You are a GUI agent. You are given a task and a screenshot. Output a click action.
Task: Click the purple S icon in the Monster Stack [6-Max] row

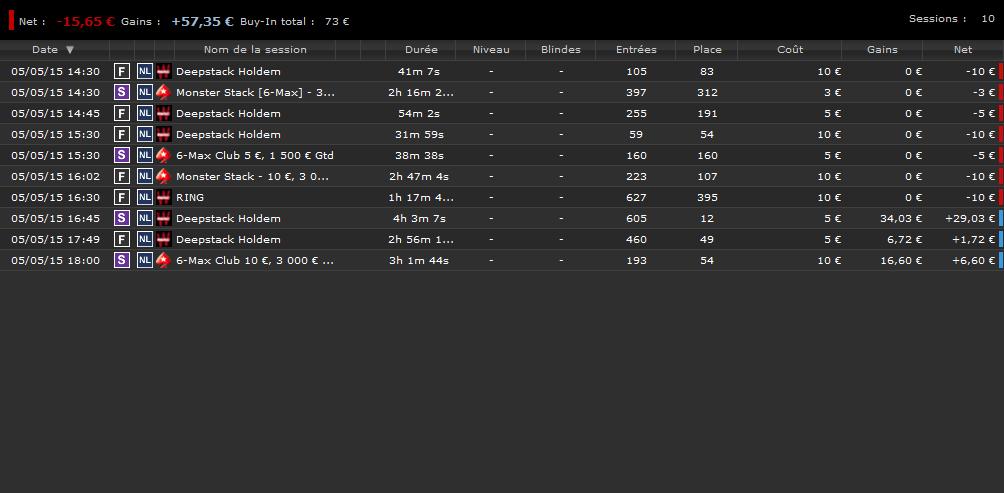(122, 92)
